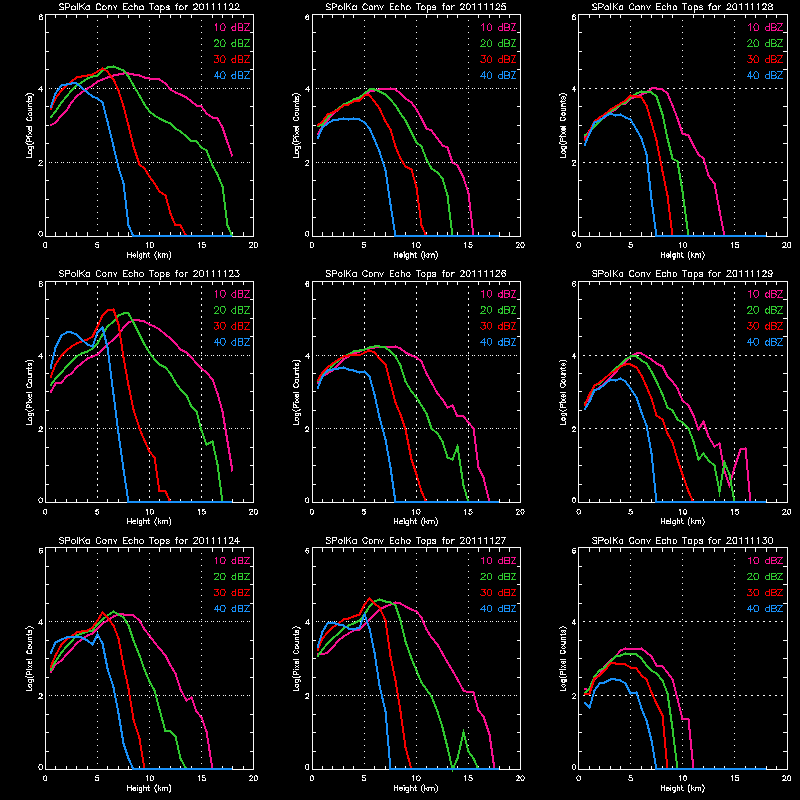This screenshot has width=800, height=800.
Task: Pick the 40 dBZ legend label in the 20111129 plot
Action: coord(765,342)
